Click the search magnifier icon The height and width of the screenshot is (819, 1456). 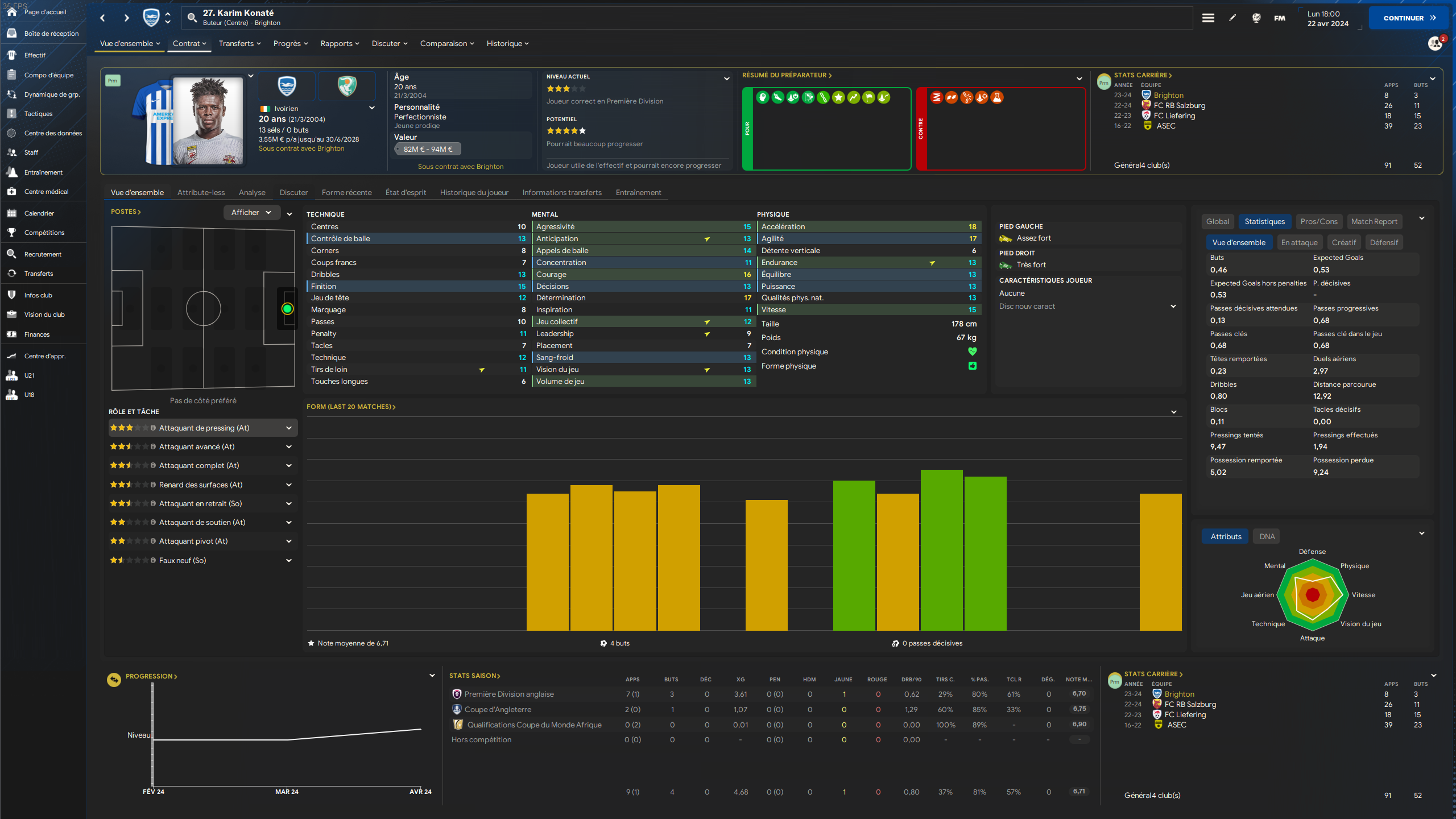pos(192,18)
